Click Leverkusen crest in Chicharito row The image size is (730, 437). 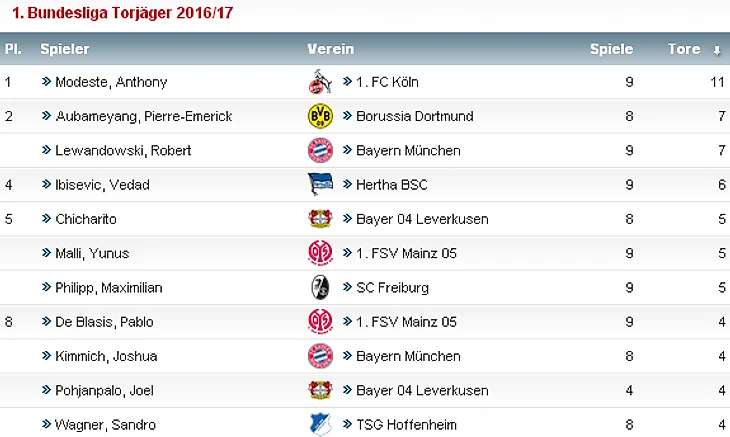pos(320,219)
